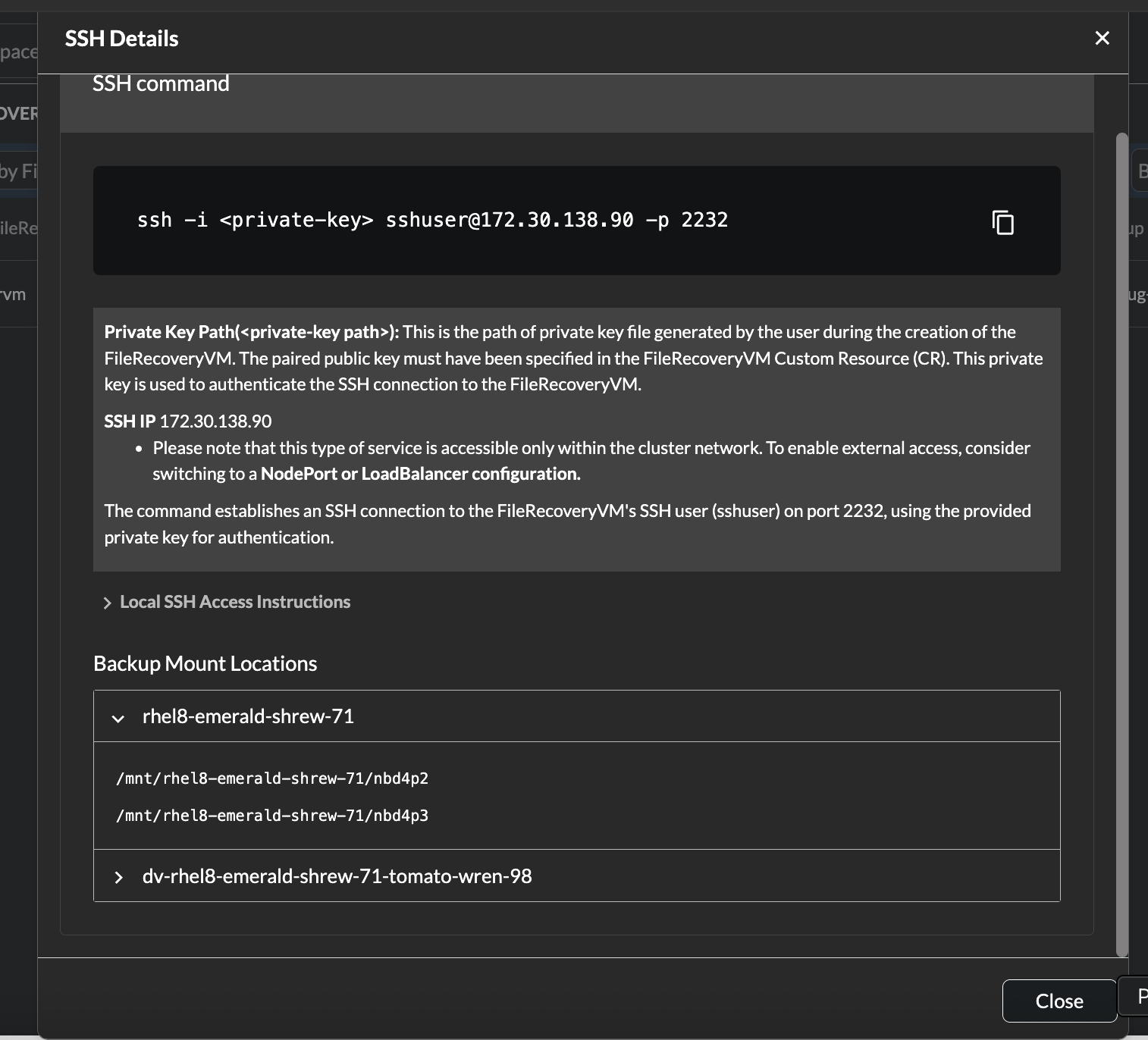1148x1040 pixels.
Task: Open the Local SSH Access Instructions label
Action: click(x=235, y=602)
